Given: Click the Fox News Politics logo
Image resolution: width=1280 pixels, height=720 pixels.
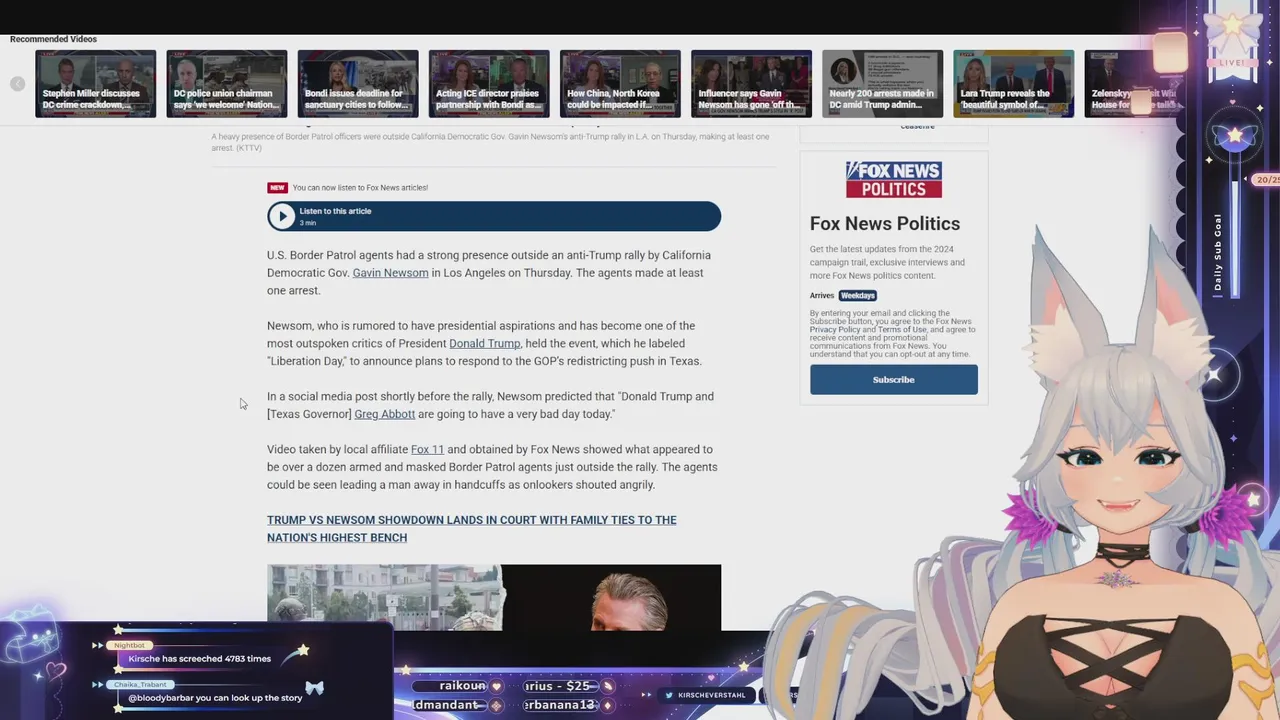Looking at the screenshot, I should [x=893, y=180].
